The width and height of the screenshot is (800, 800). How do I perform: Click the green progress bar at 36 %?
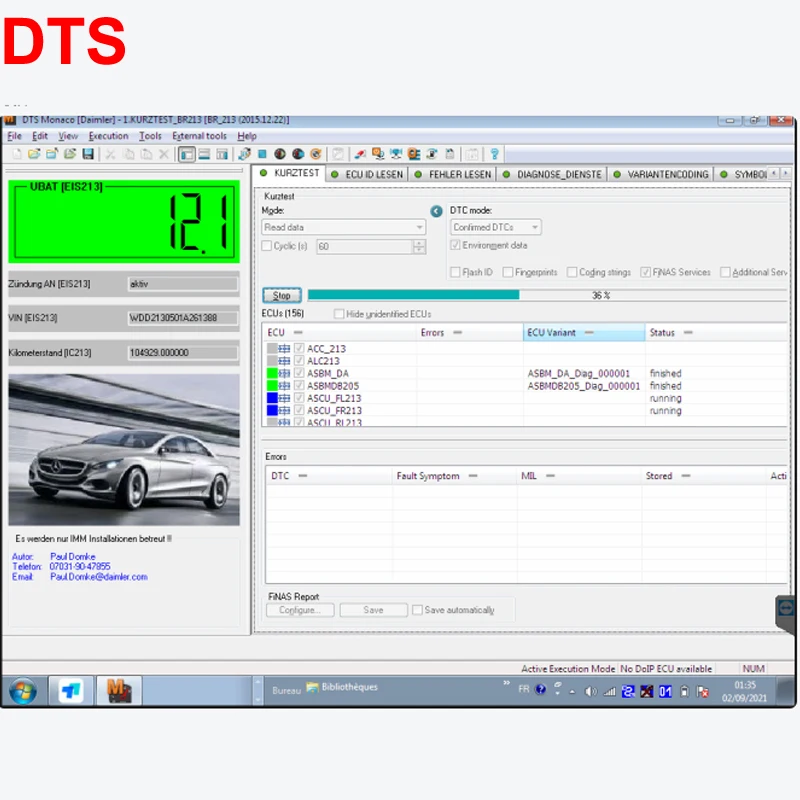pos(413,295)
